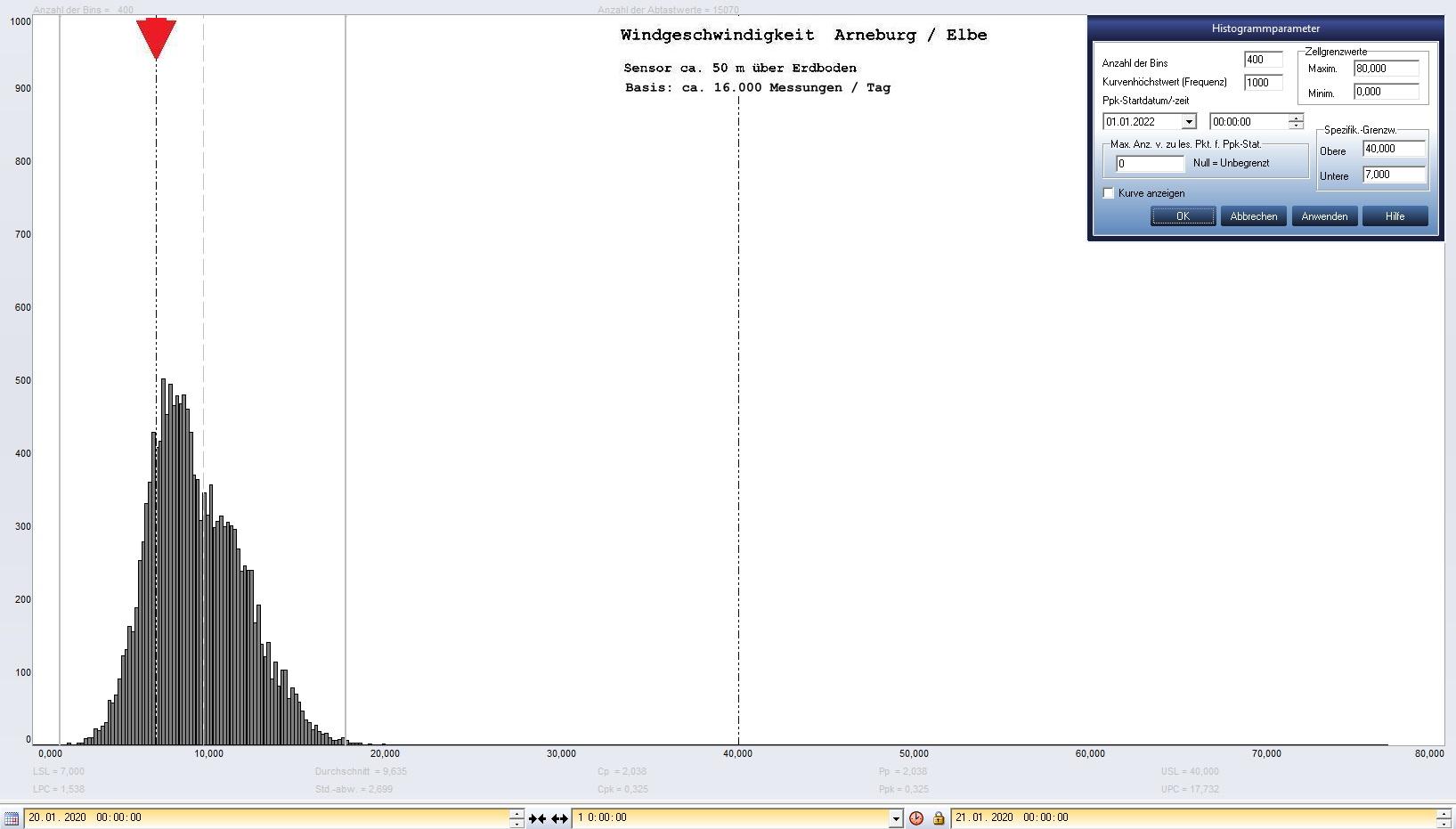The image size is (1456, 829).
Task: Increase the end date 21.01.2020 stepper
Action: (1444, 813)
